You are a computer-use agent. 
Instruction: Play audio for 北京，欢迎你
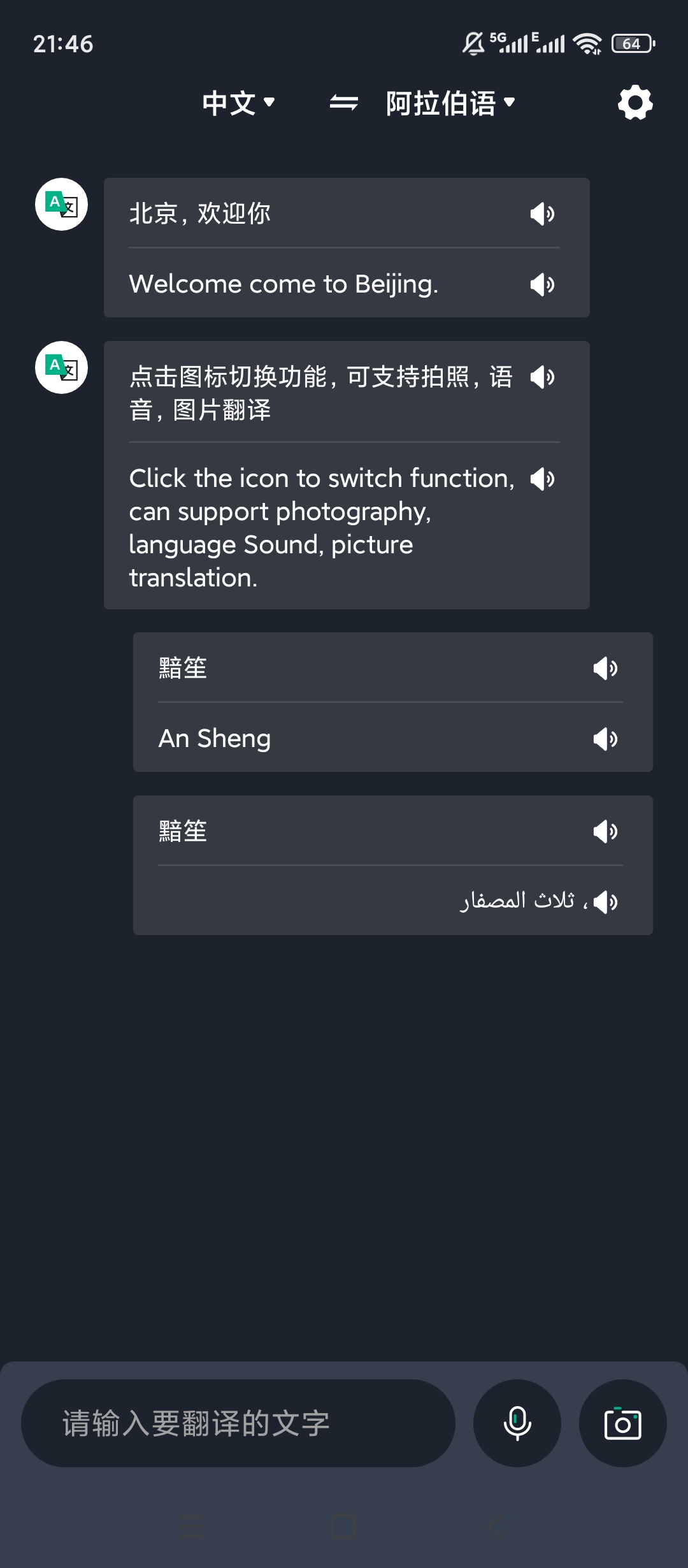(543, 214)
